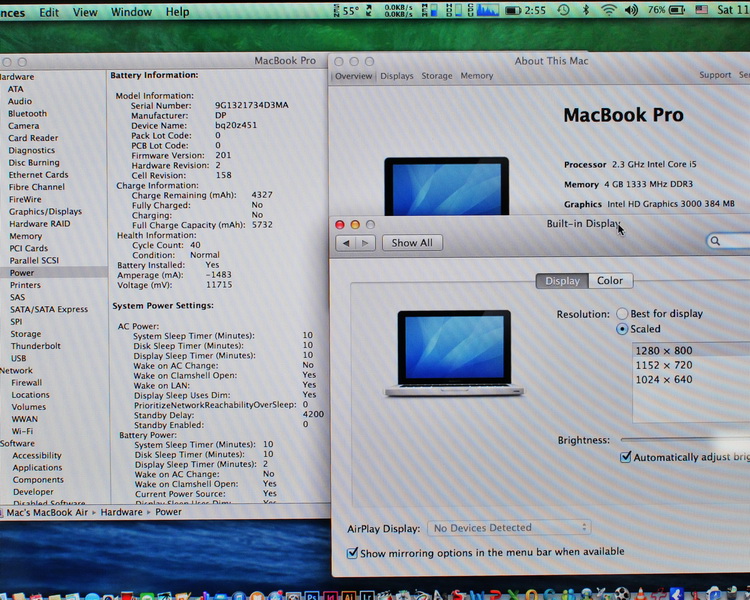The width and height of the screenshot is (750, 600).
Task: Switch to Displays tab in About This Mac
Action: [397, 76]
